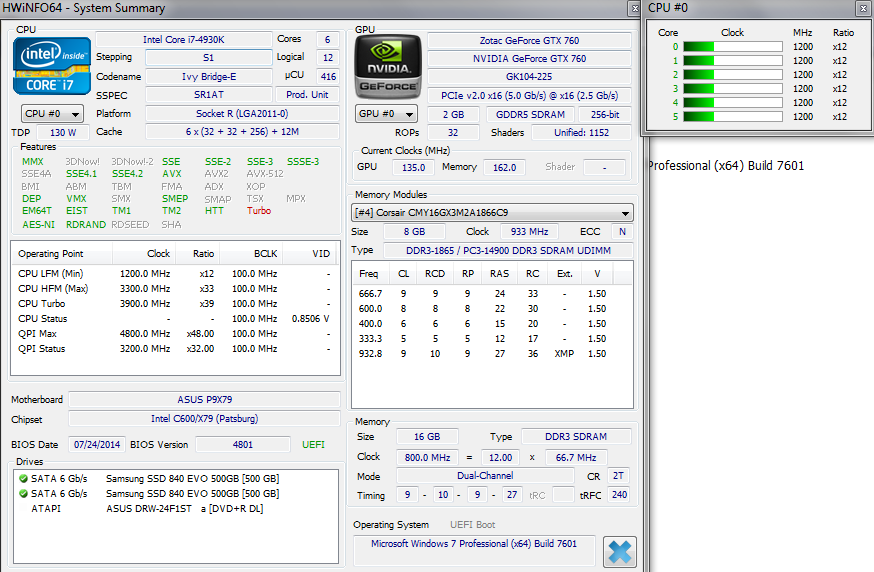Click second Samsung SSD green status icon
Image resolution: width=874 pixels, height=572 pixels.
[x=23, y=493]
